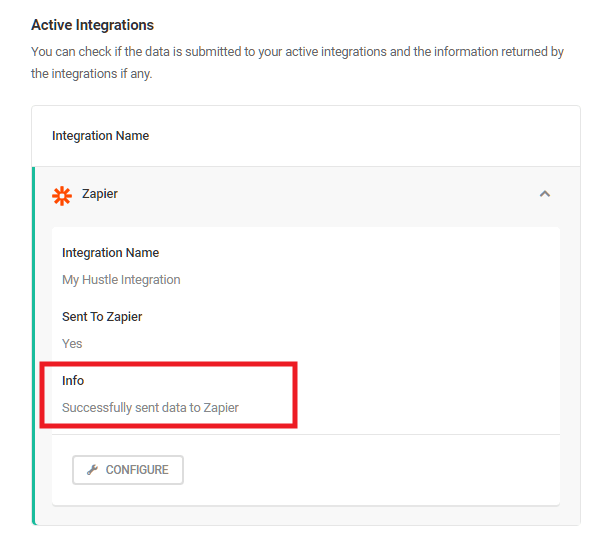Viewport: 610px width, 545px height.
Task: Click the Info label
Action: pyautogui.click(x=73, y=380)
